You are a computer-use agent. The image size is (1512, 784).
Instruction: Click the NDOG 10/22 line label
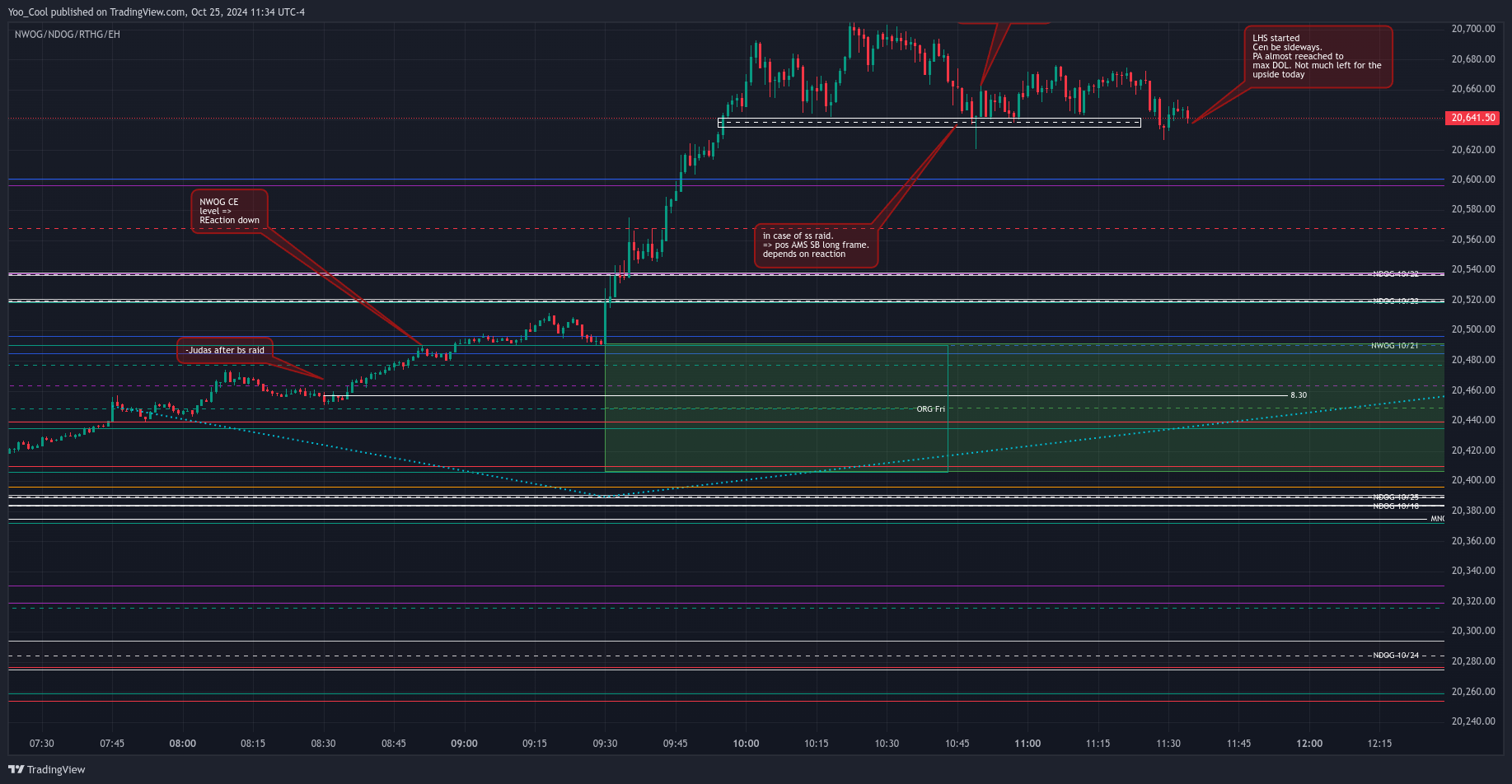pos(1396,273)
